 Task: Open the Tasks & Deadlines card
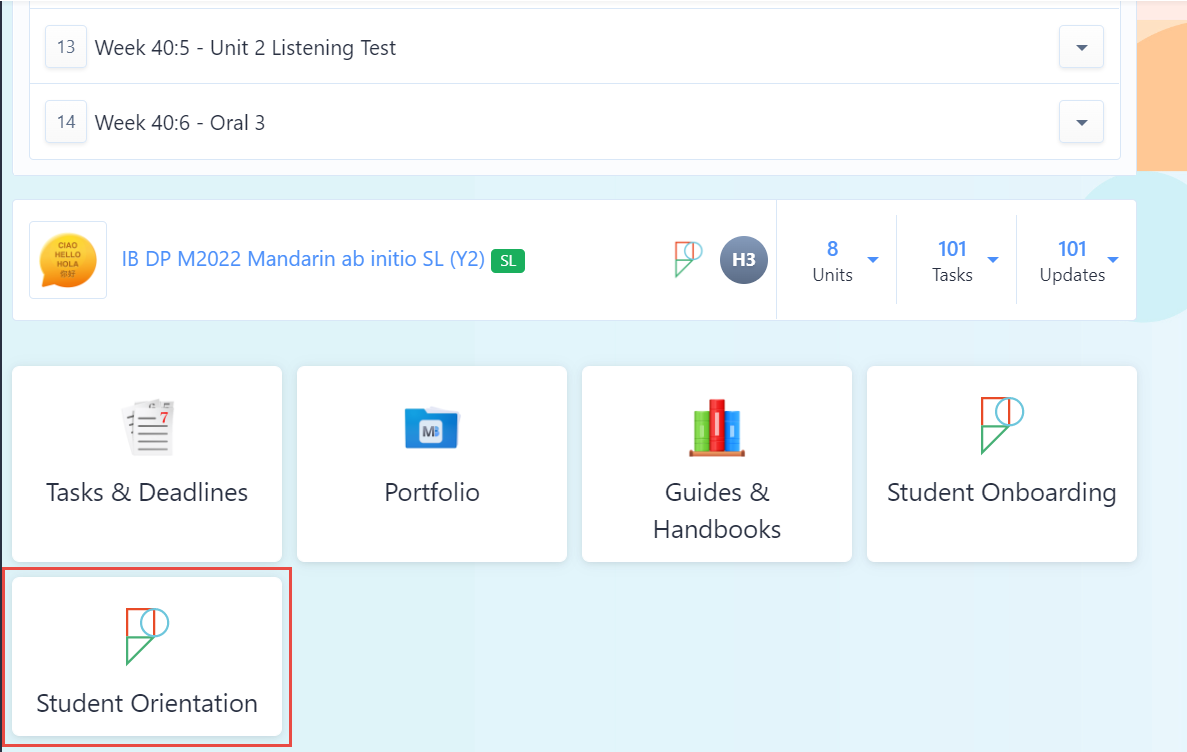pyautogui.click(x=147, y=464)
